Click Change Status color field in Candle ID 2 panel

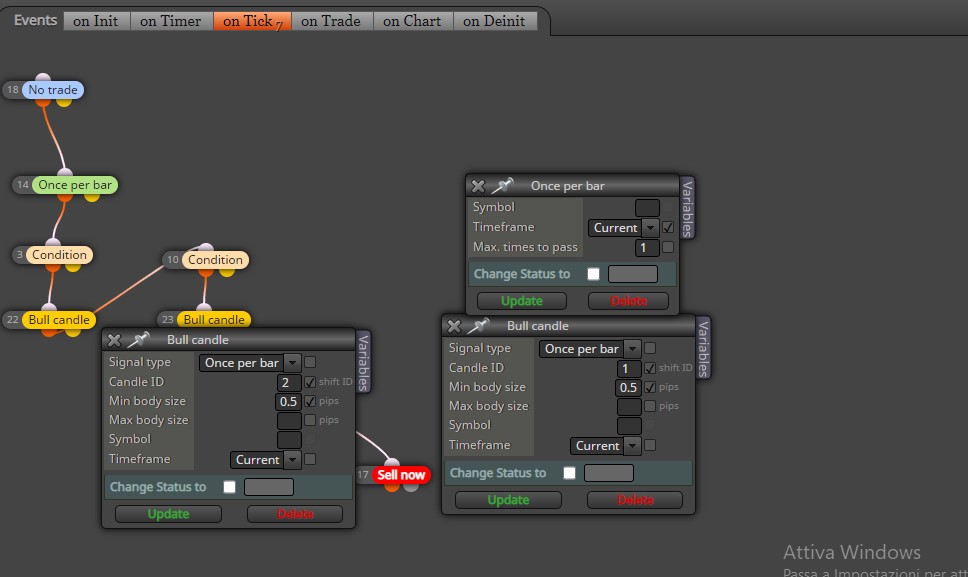point(269,487)
